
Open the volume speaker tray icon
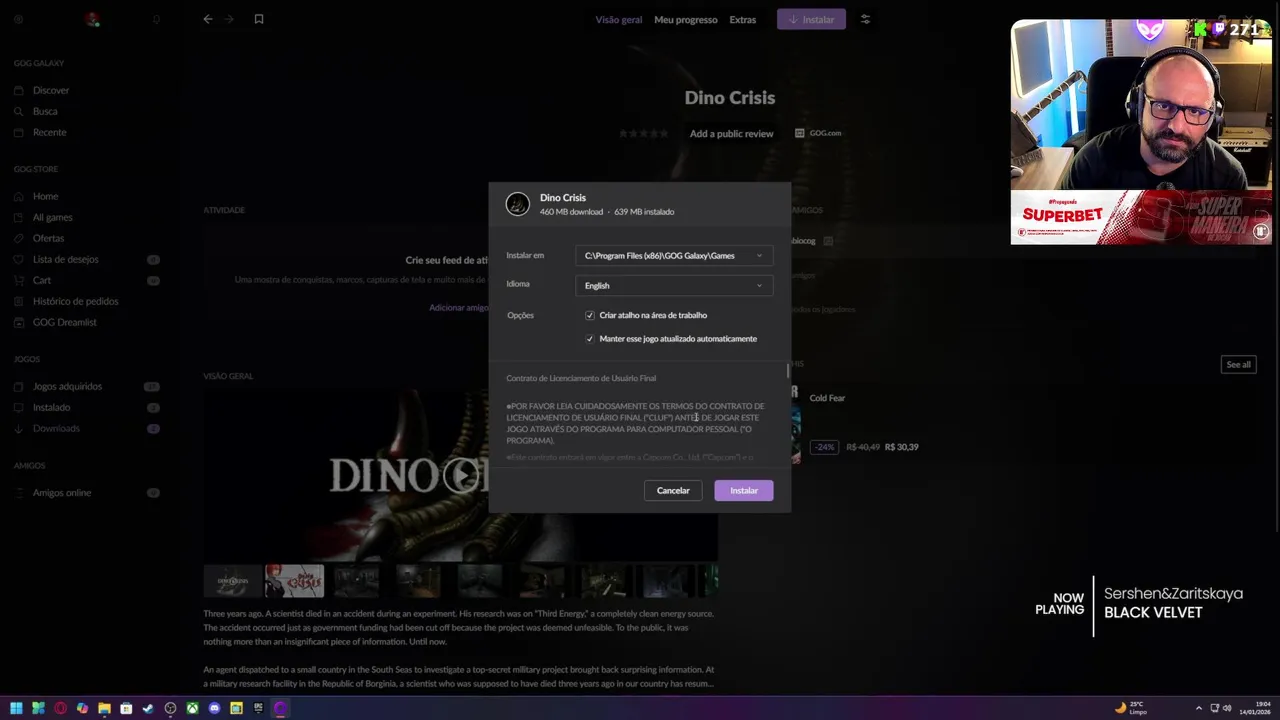pos(1227,708)
